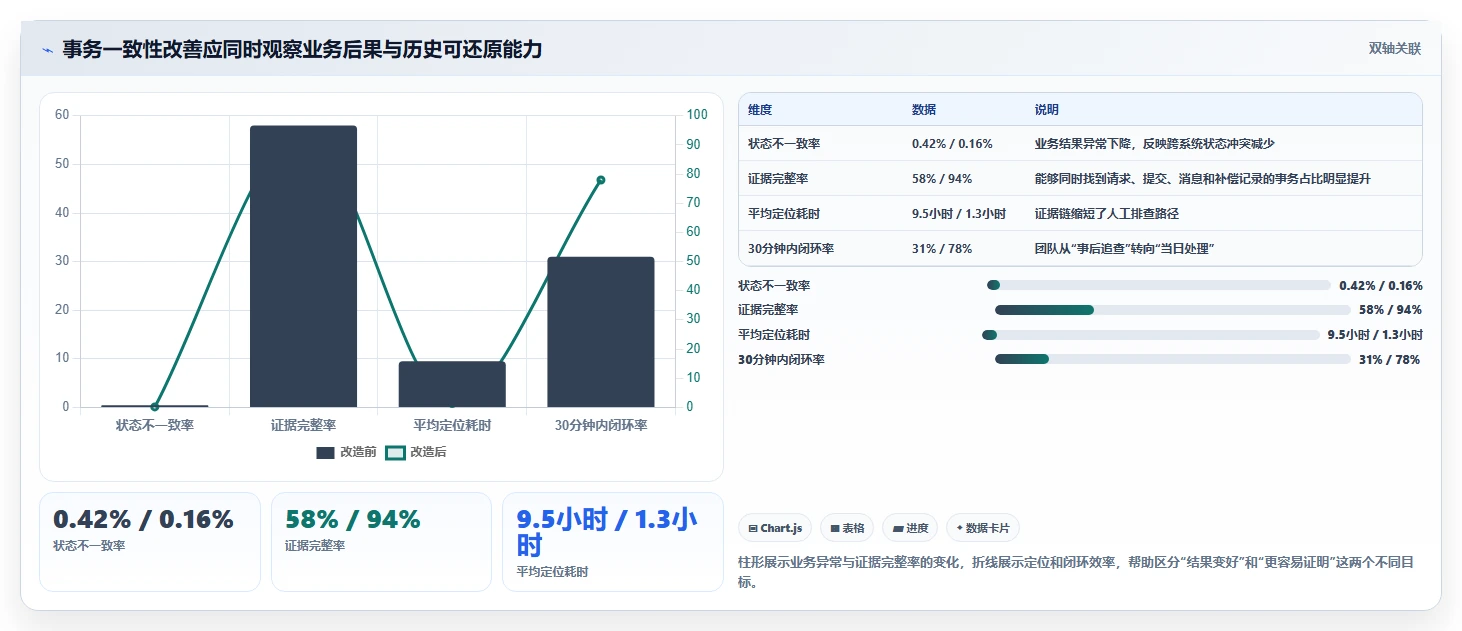Click the 0.42% / 0.16% data card
1462x631 pixels.
(150, 542)
